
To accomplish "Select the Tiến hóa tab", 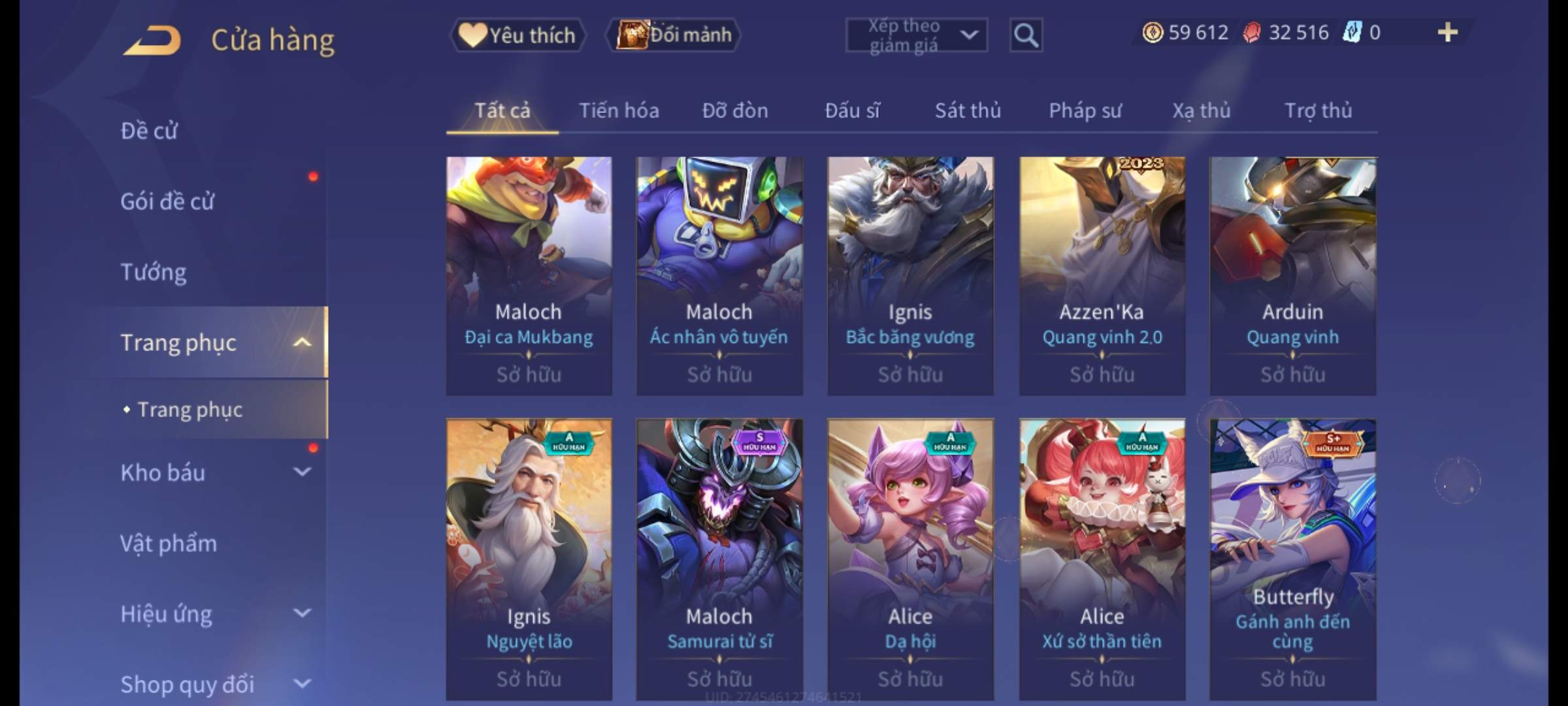I will click(x=619, y=110).
